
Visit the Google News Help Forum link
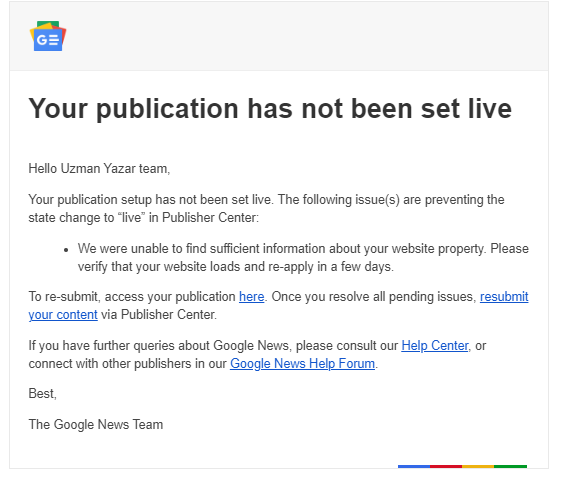(302, 364)
